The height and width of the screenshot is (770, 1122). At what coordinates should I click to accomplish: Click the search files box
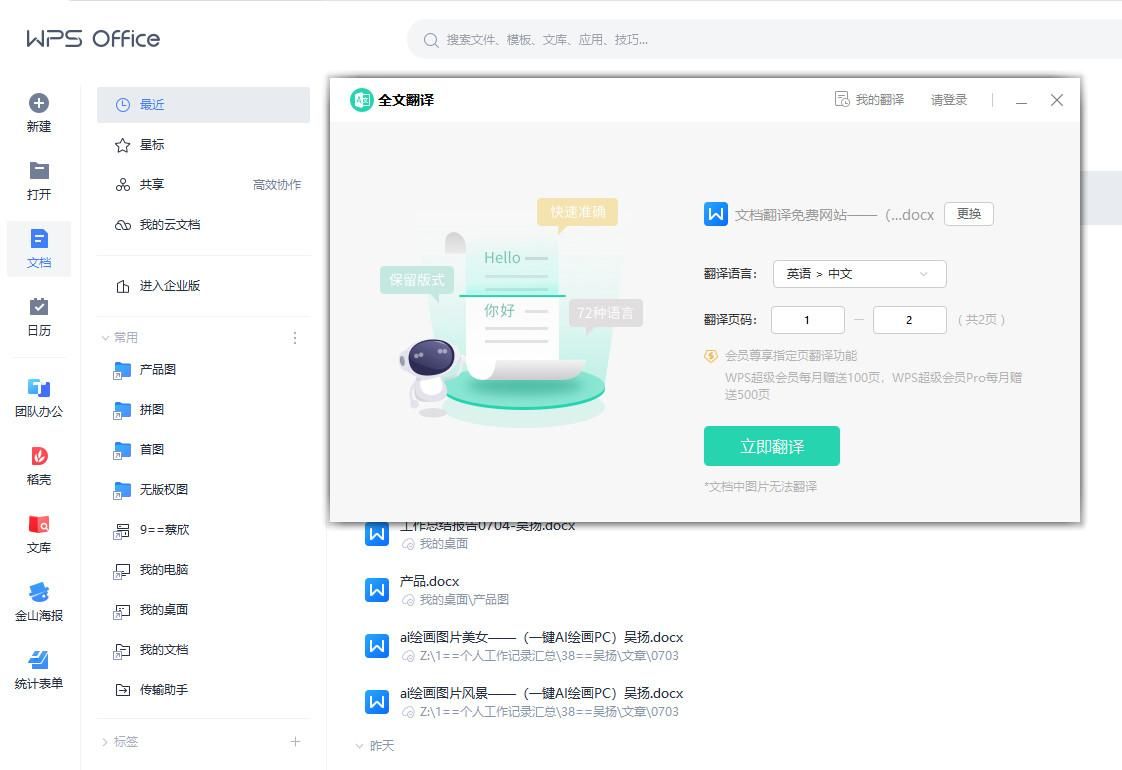coord(764,39)
